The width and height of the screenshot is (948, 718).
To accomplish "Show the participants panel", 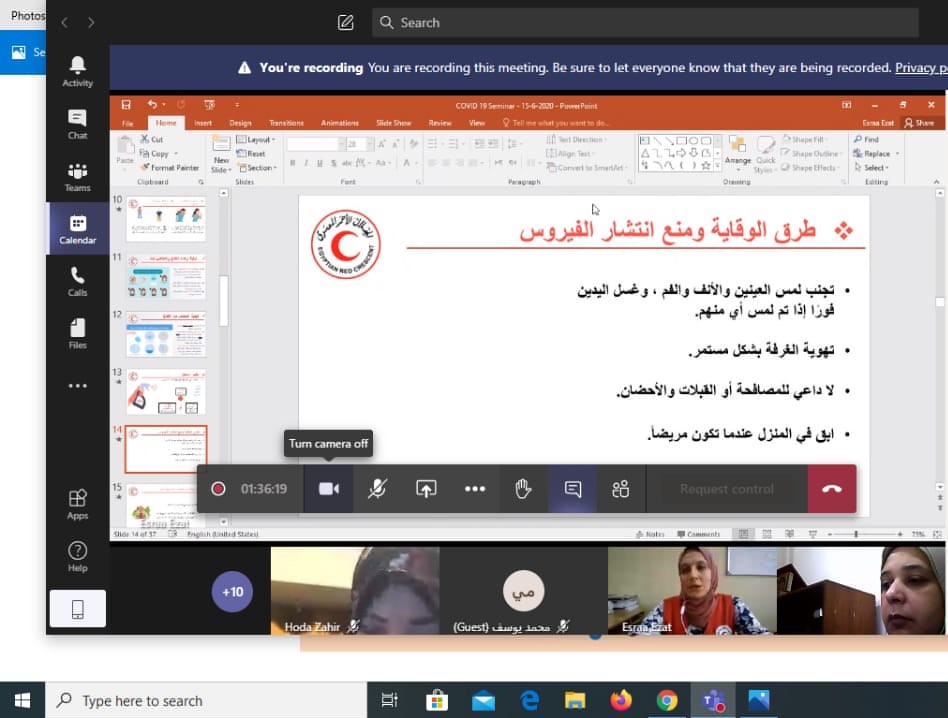I will pos(620,489).
